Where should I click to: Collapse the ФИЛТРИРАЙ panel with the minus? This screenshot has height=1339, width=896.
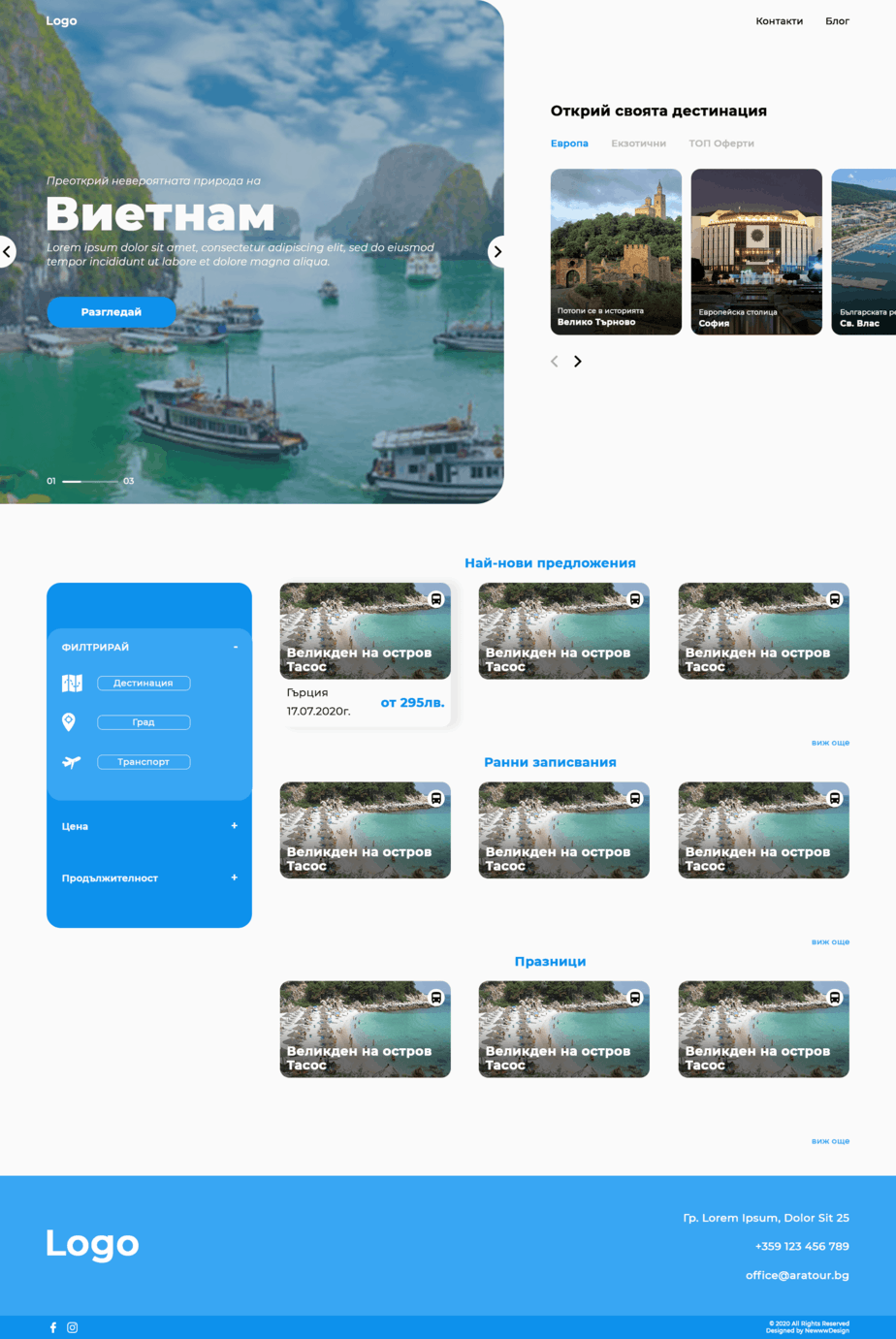[x=234, y=646]
